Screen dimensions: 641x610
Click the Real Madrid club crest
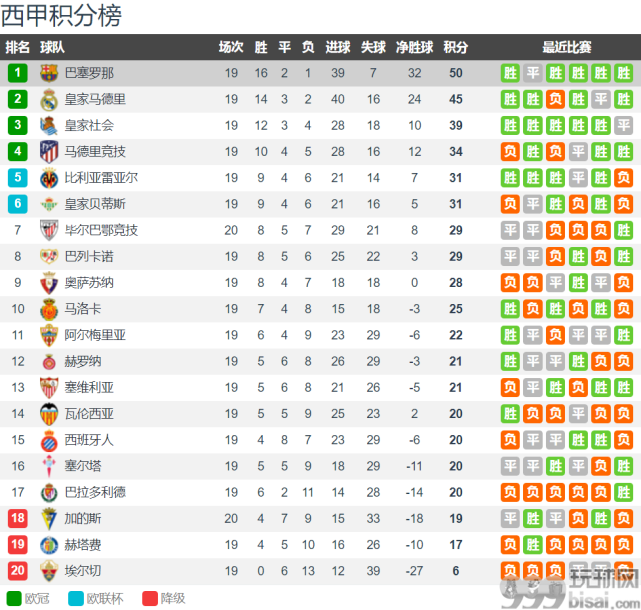[49, 99]
